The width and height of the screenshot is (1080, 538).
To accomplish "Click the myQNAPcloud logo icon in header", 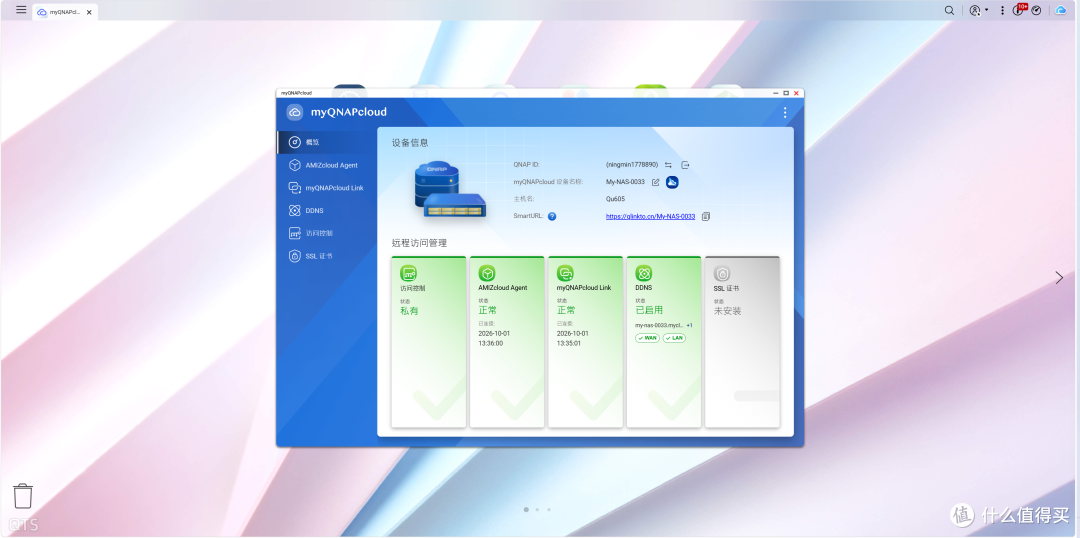I will point(295,112).
